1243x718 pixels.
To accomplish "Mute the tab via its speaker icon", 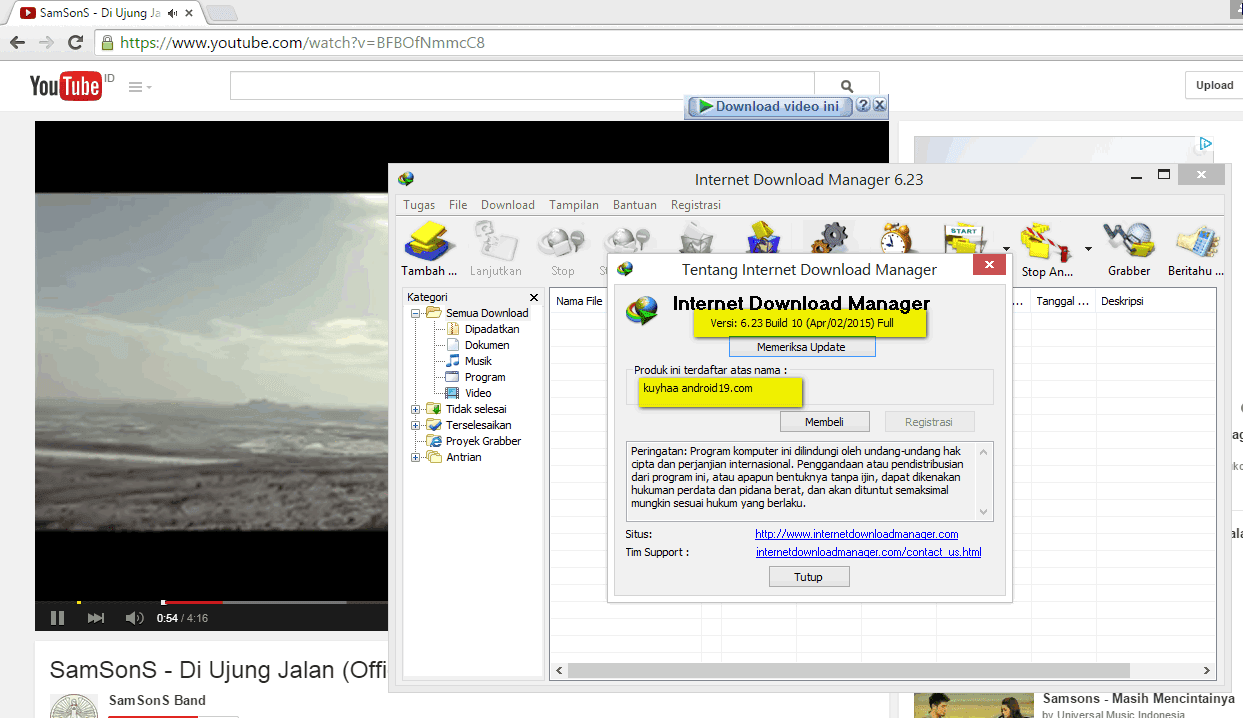I will (174, 13).
